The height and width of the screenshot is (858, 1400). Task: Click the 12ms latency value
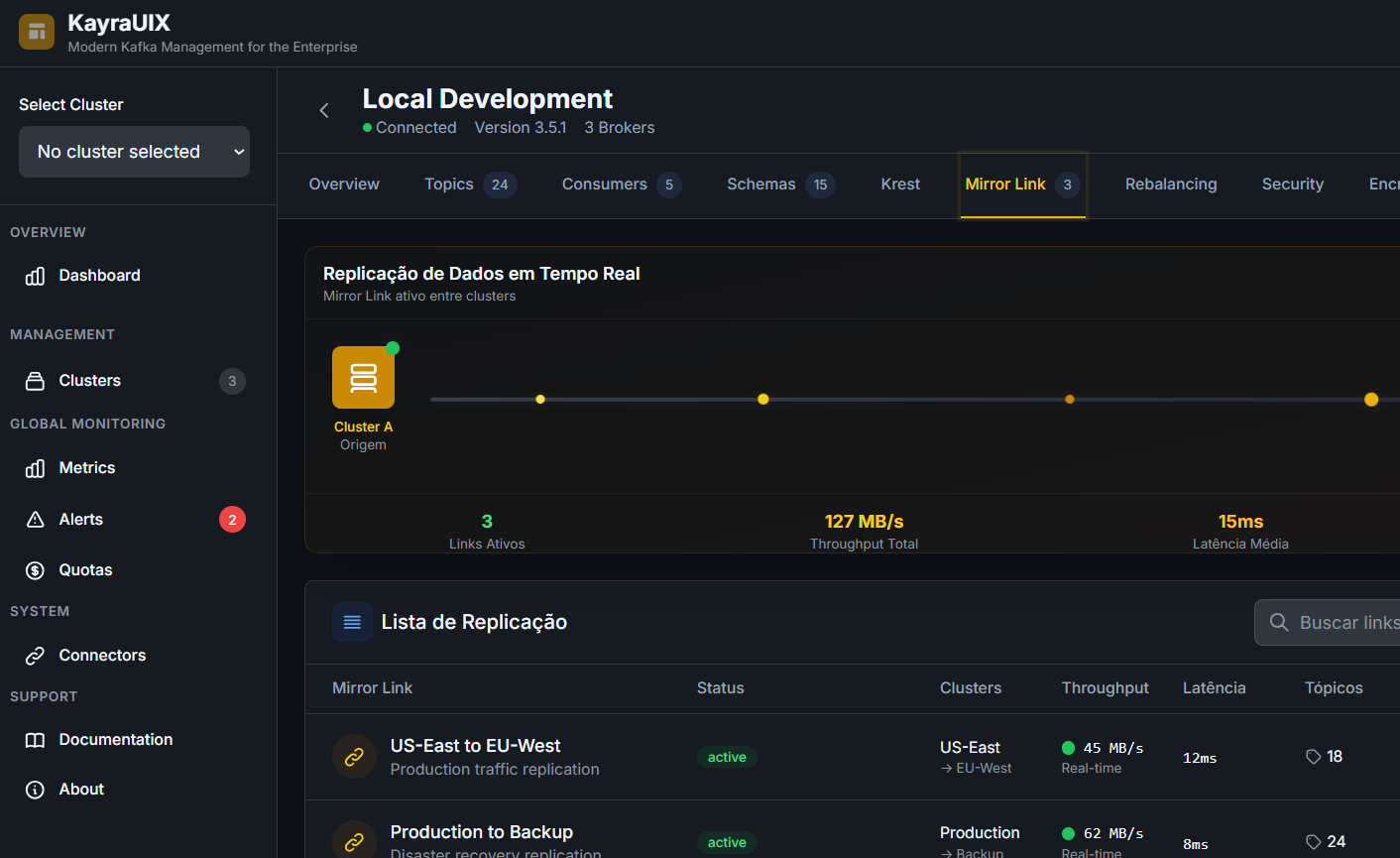1200,758
